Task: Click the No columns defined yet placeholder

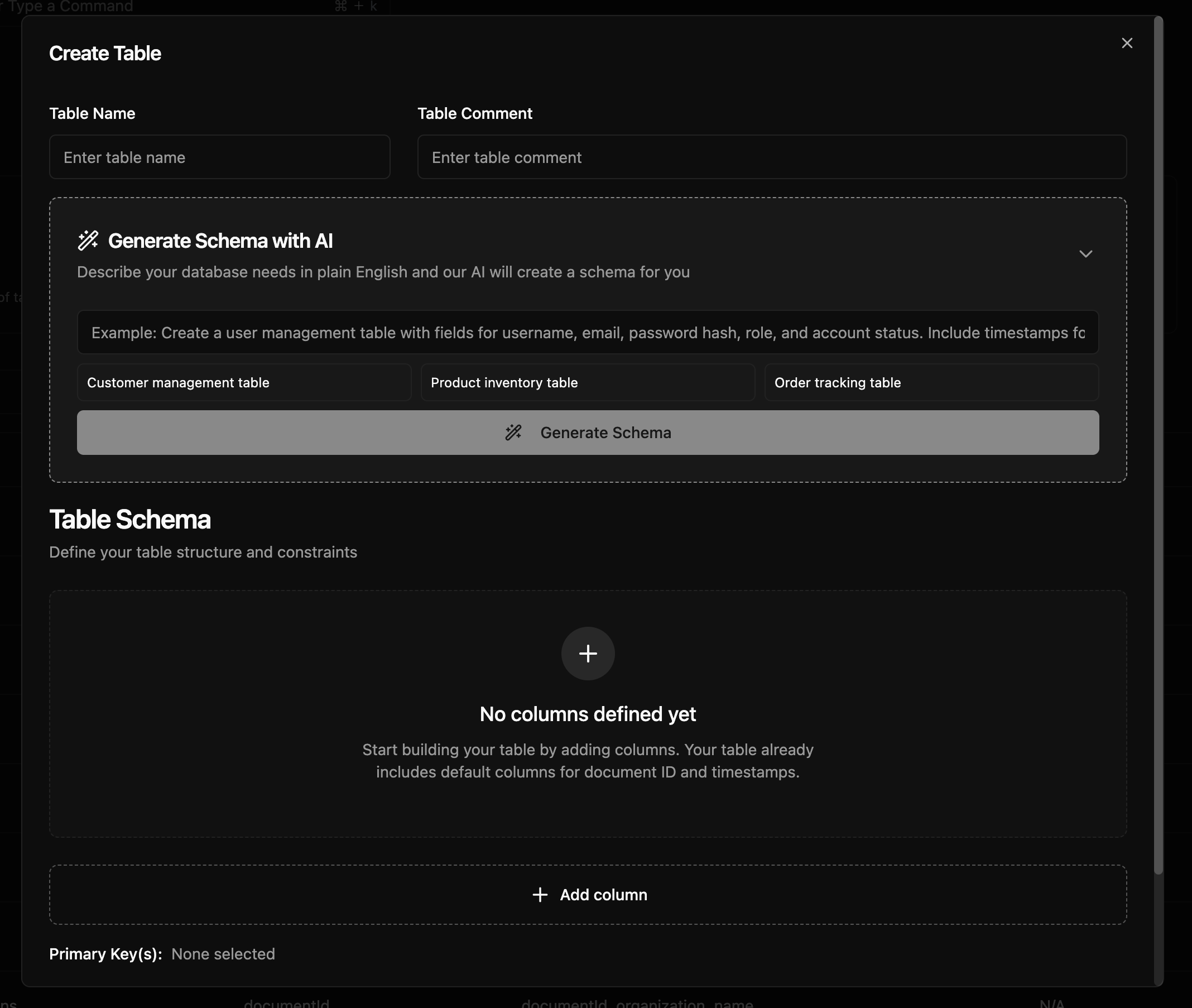Action: point(588,714)
